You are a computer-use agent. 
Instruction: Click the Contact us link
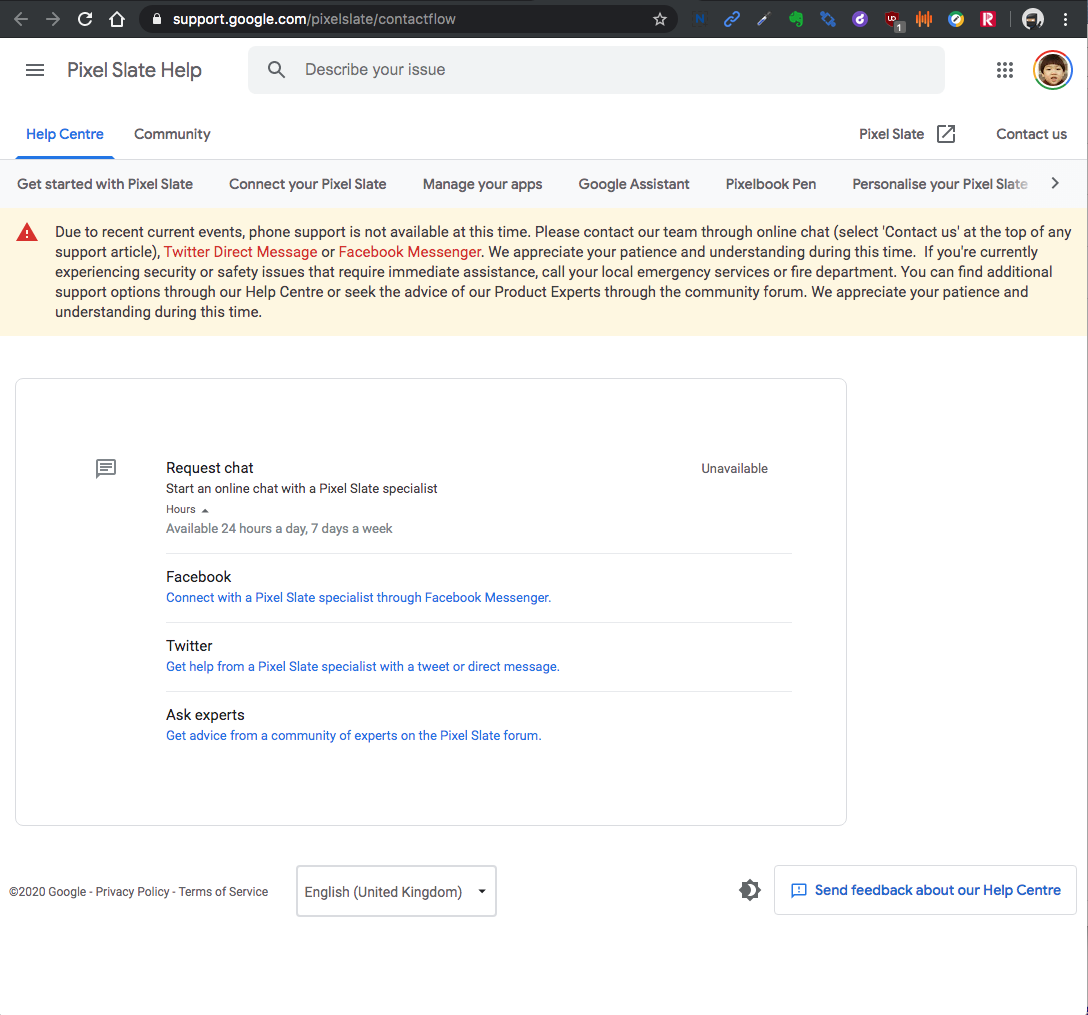point(1031,134)
